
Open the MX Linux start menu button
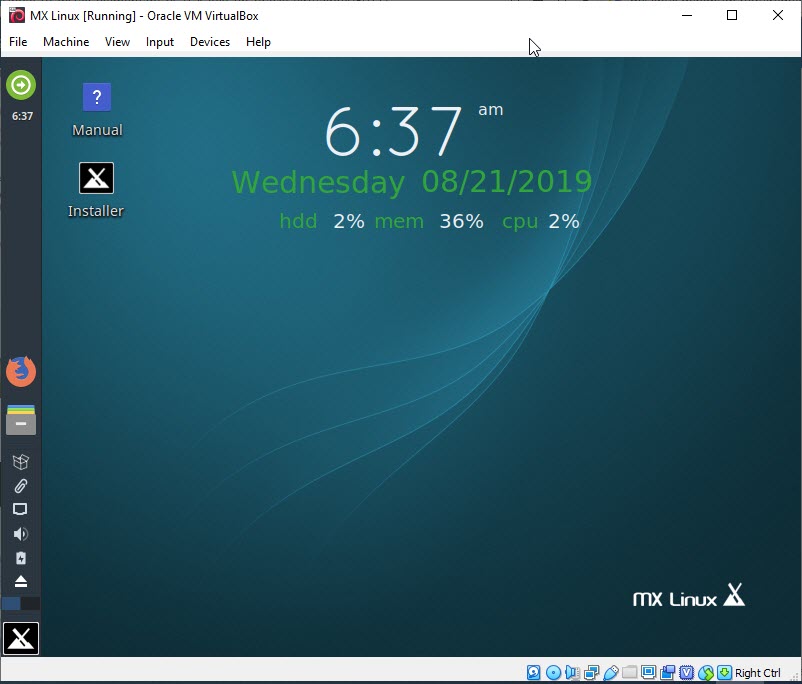[x=21, y=638]
